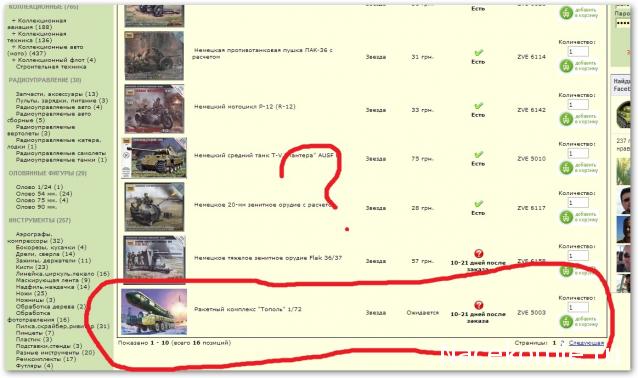The width and height of the screenshot is (638, 378).
Task: Open Пантера tank product thumbnail
Action: point(154,158)
